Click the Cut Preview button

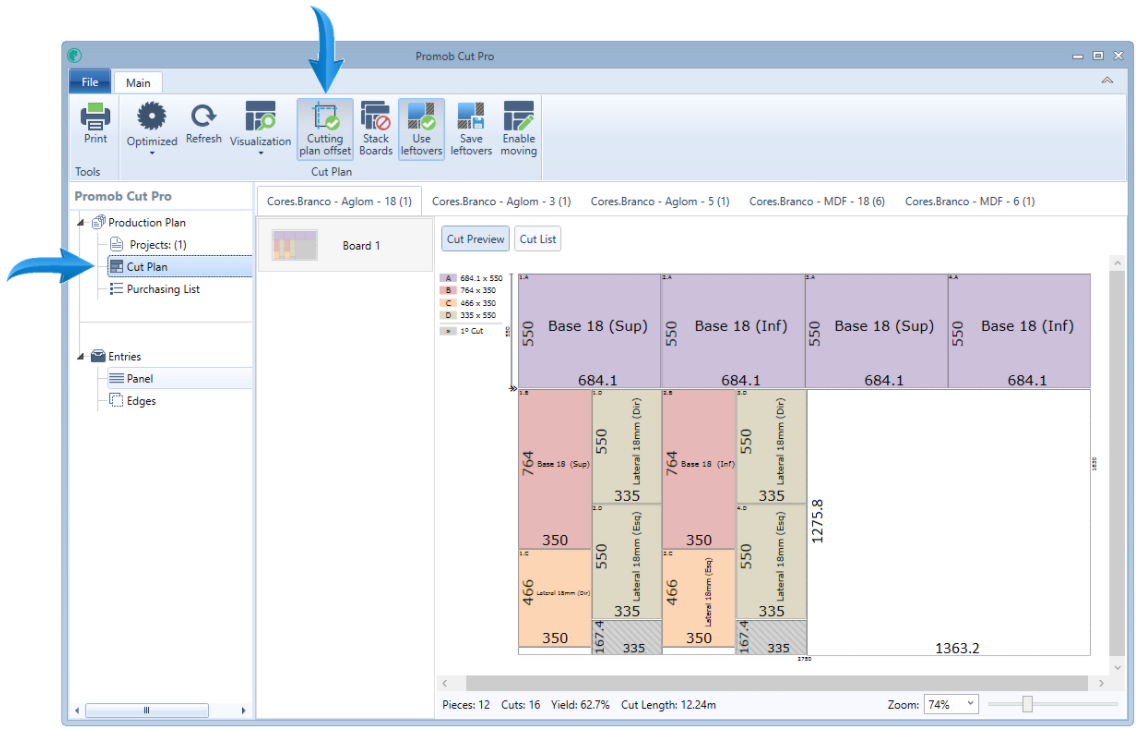point(475,239)
